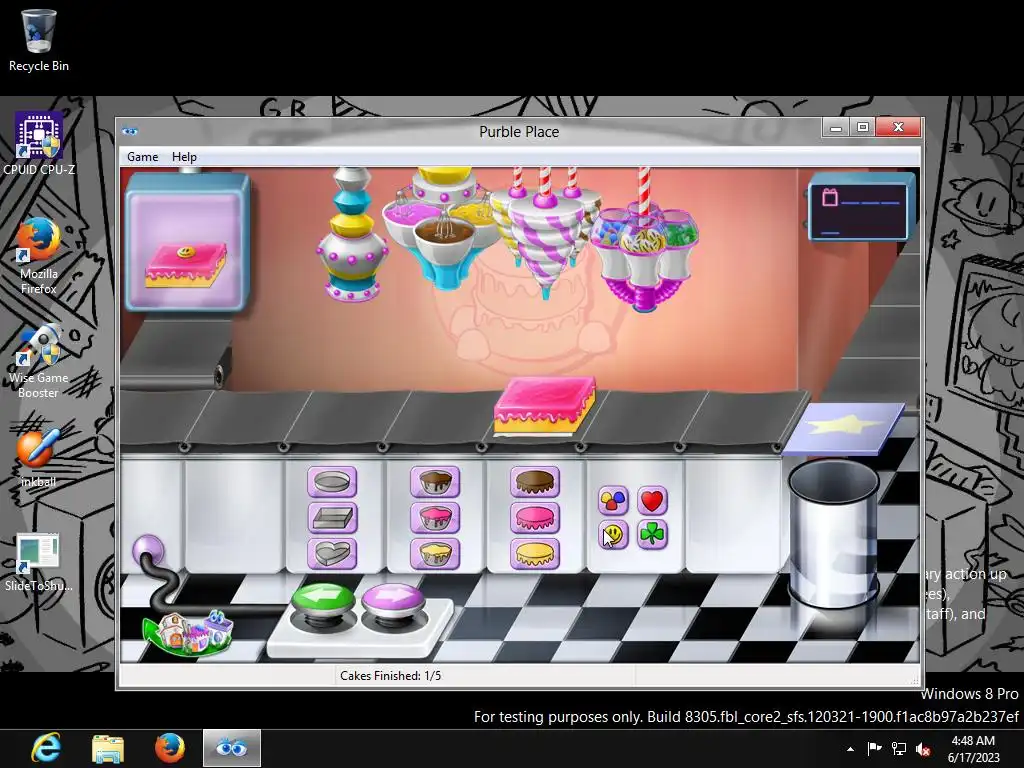Minimize the Purble Place window
Screen dimensions: 1024x768
pos(835,128)
